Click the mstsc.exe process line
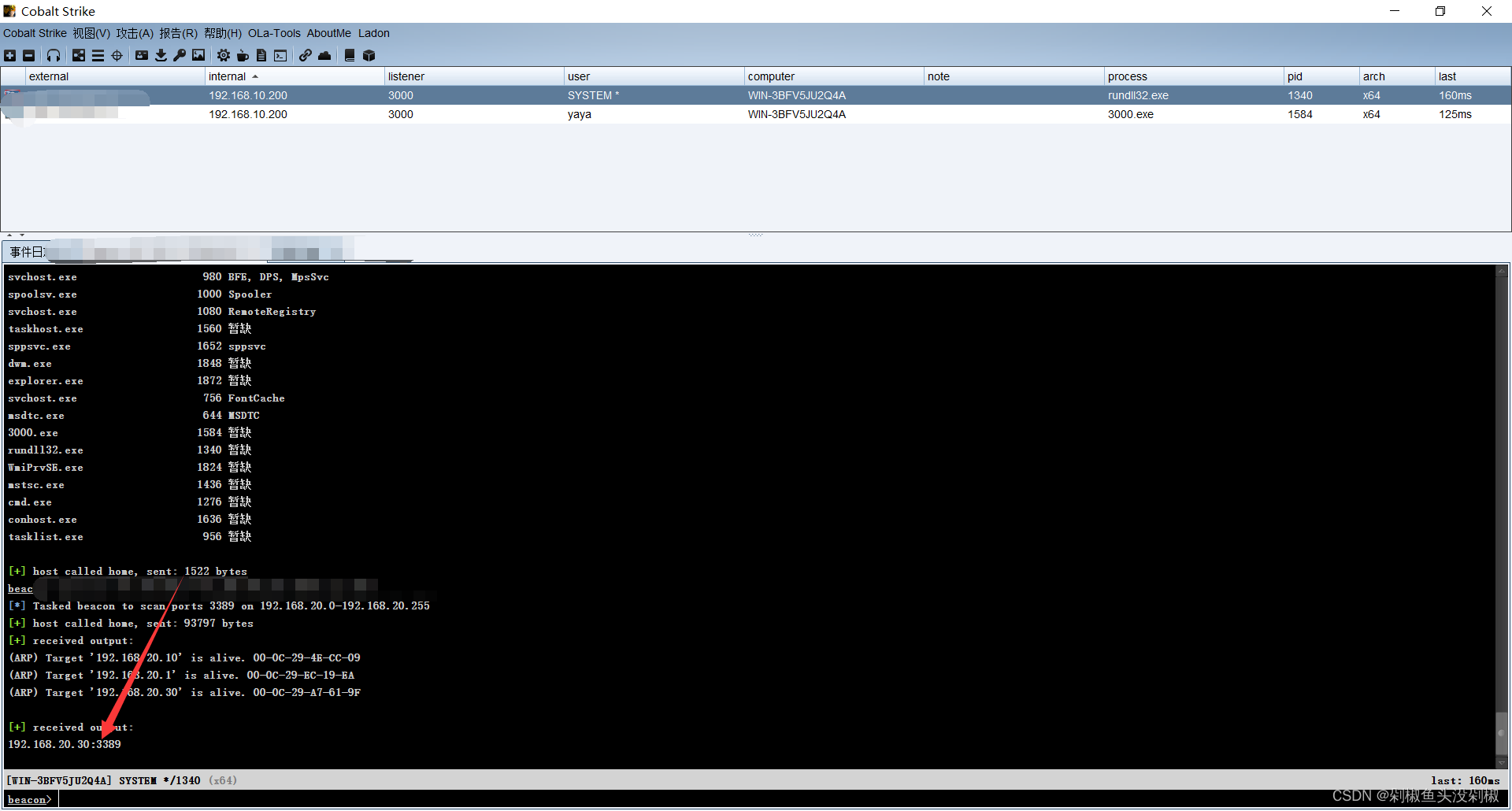This screenshot has height=811, width=1512. [x=130, y=484]
